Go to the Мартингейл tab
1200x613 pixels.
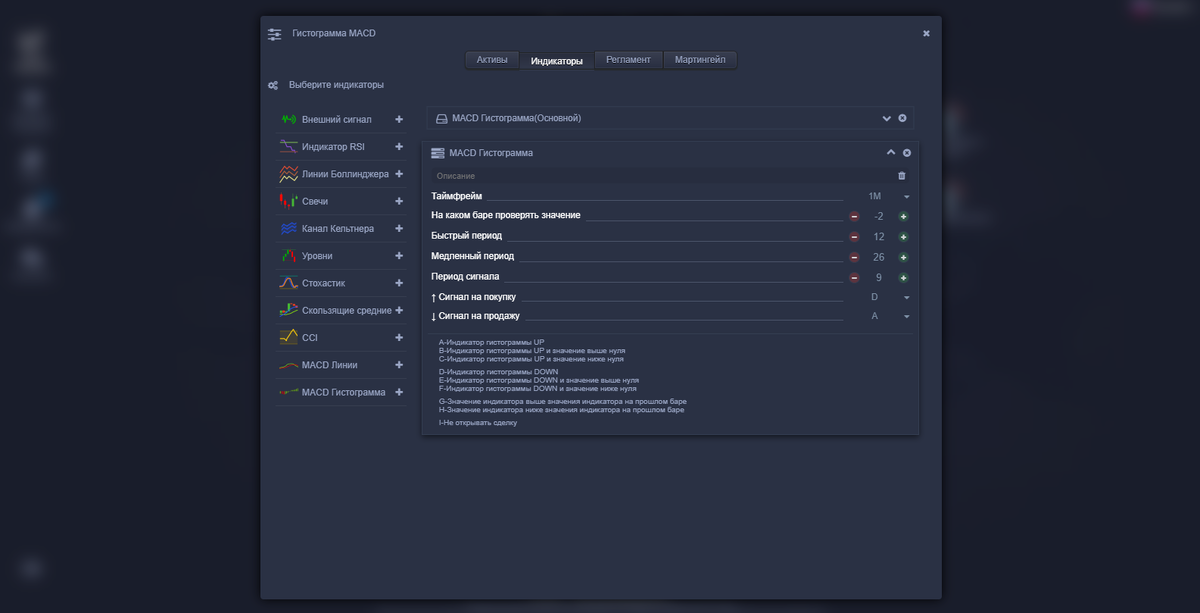tap(700, 60)
